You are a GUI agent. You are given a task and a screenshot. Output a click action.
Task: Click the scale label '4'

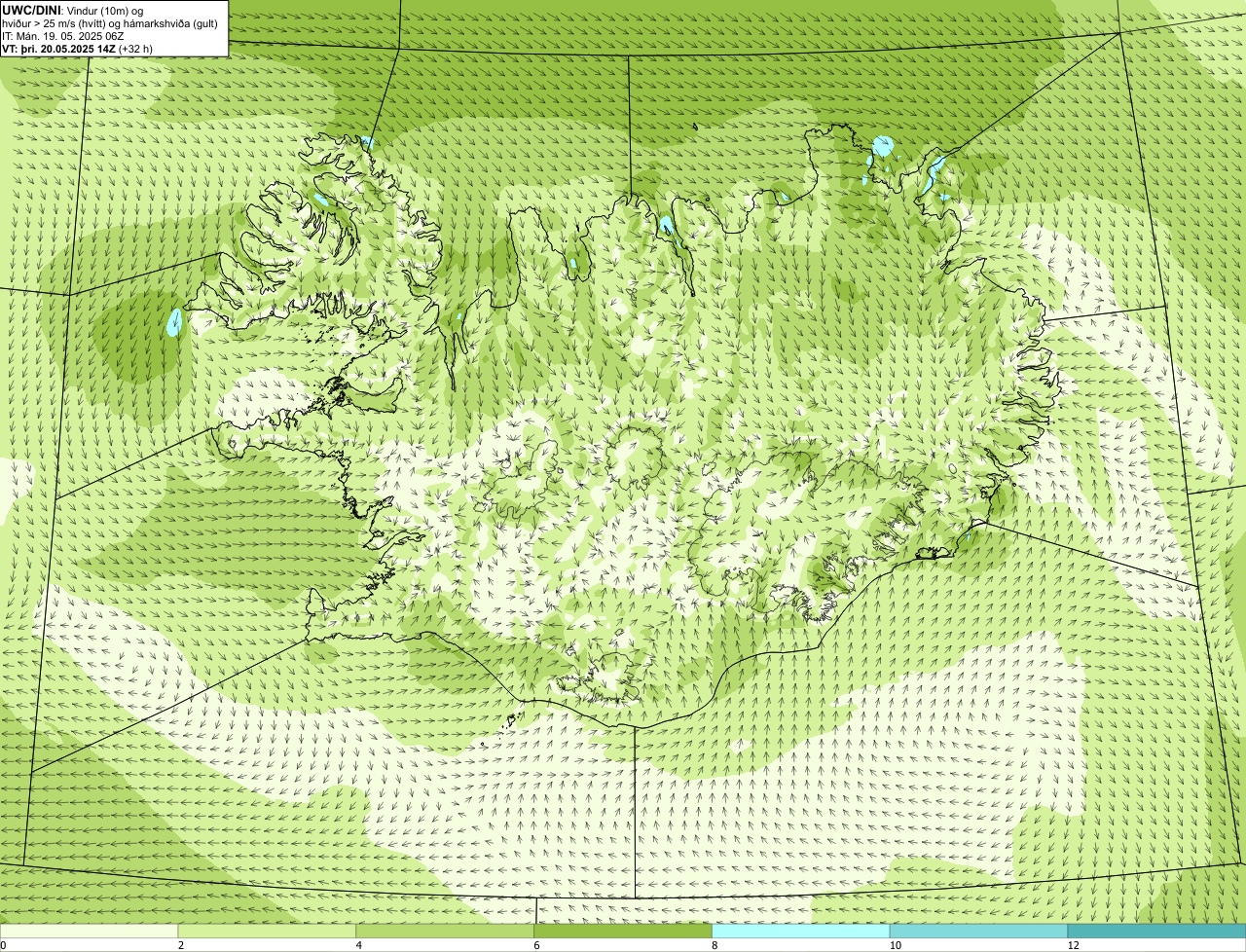coord(359,945)
